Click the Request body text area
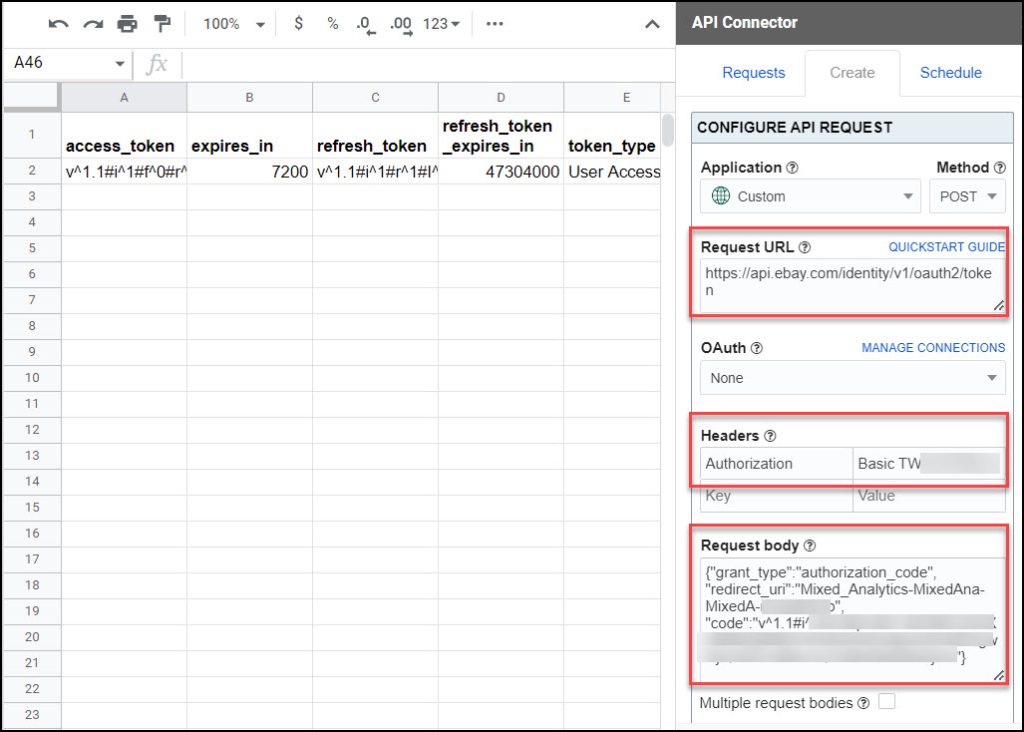The height and width of the screenshot is (732, 1024). (852, 619)
